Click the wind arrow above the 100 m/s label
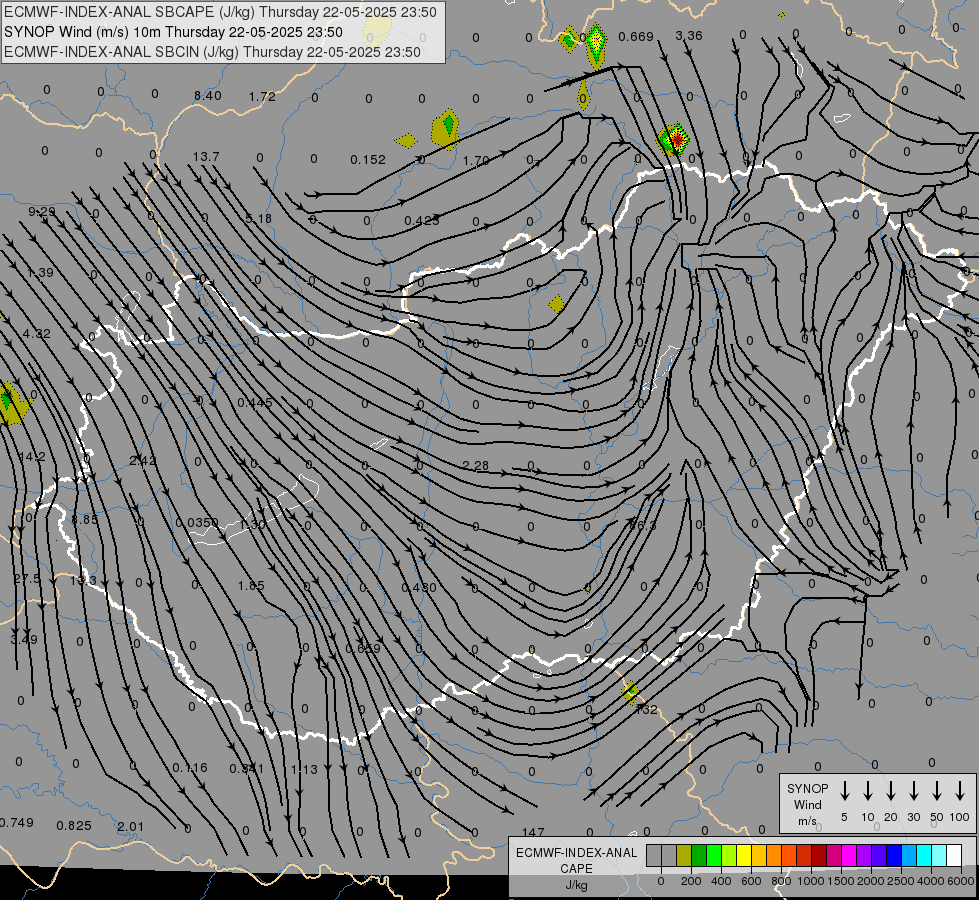 [960, 791]
